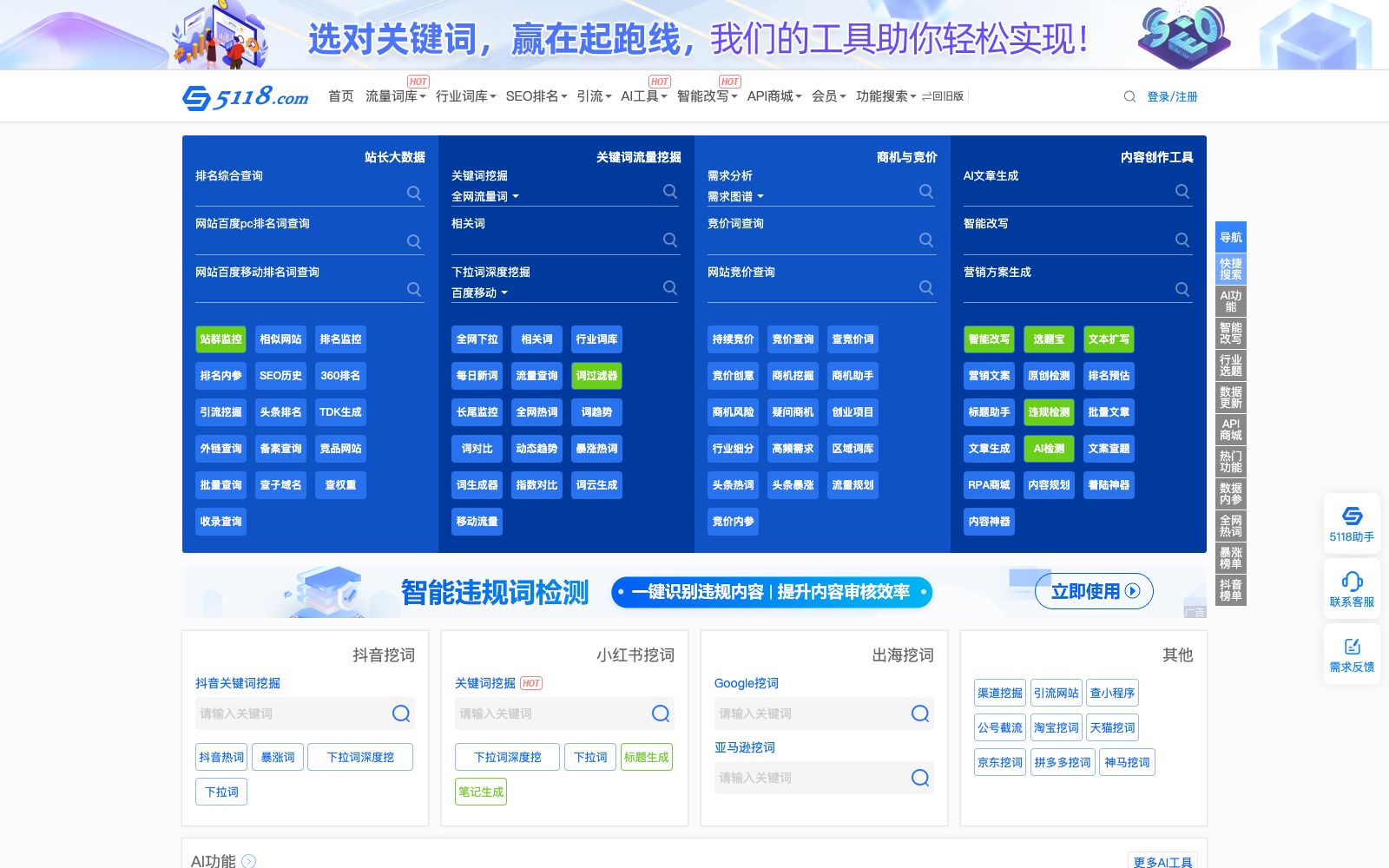
Task: Select 行业选题 in the side anchor bar
Action: click(x=1231, y=365)
